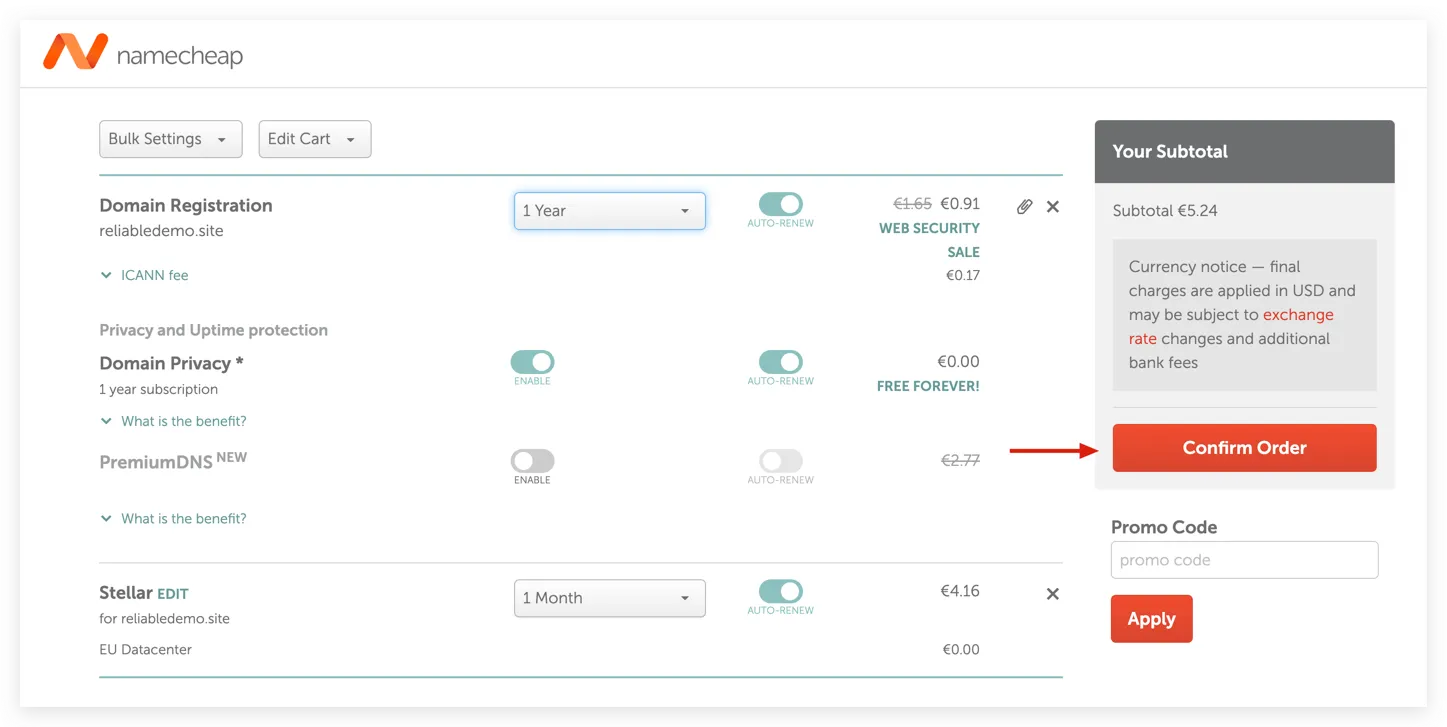Click the 'Domain Registration' heading

tap(186, 206)
